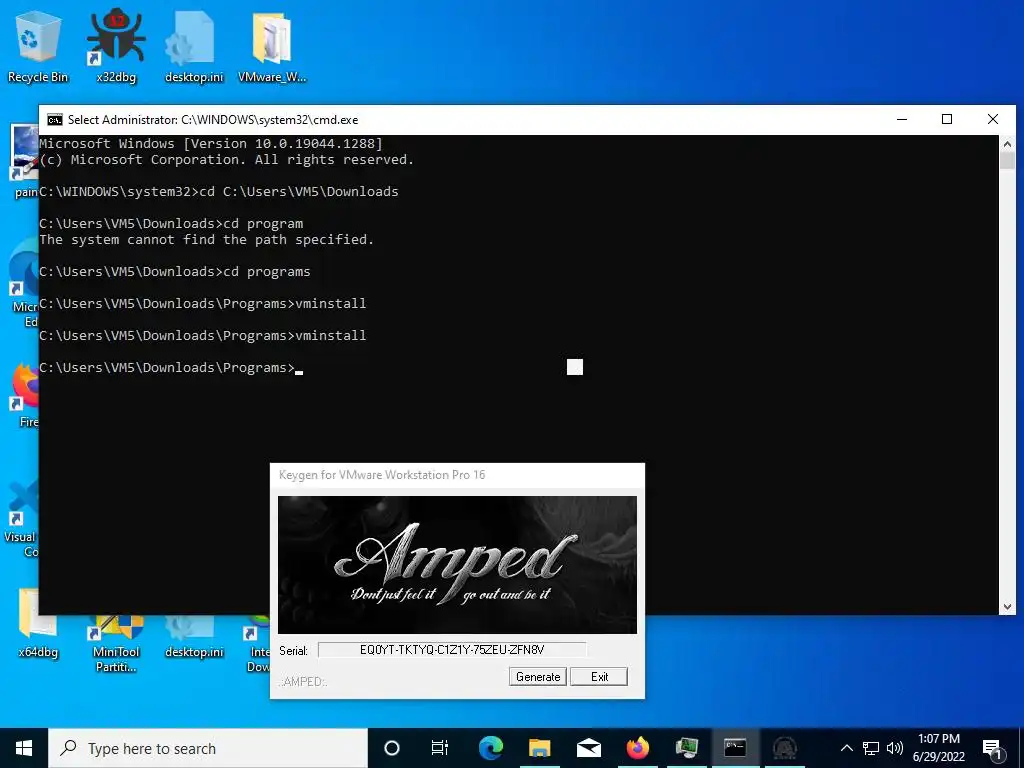Click the ".:AMPED:." label in keygen

tap(303, 682)
